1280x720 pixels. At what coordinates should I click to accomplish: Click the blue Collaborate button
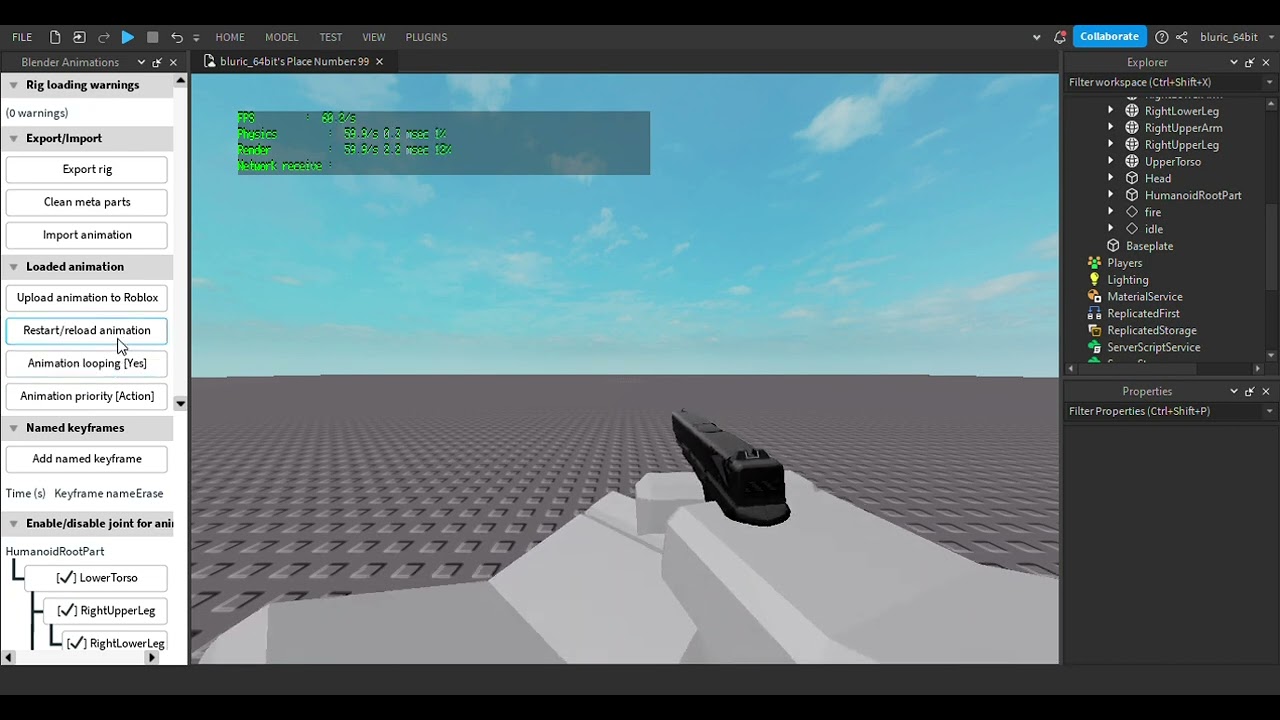click(x=1109, y=37)
